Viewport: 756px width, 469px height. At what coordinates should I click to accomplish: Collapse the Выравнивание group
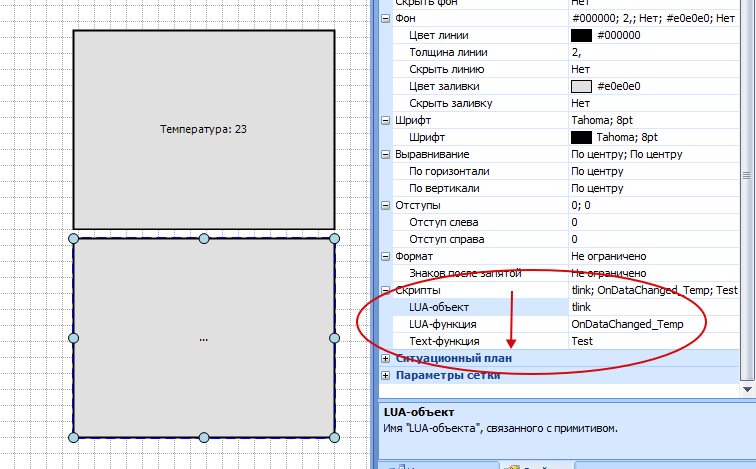(x=386, y=155)
